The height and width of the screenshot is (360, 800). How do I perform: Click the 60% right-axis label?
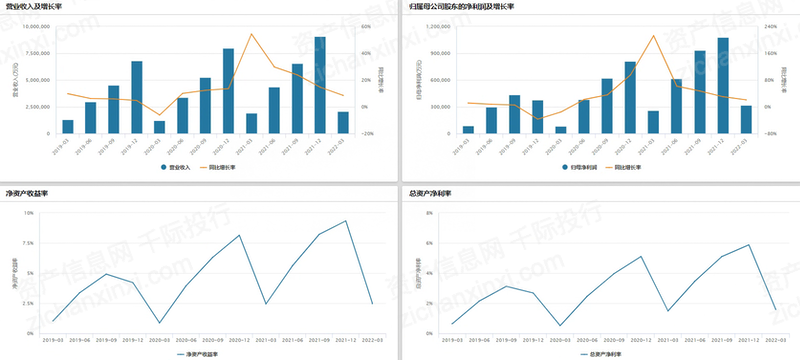[x=365, y=27]
